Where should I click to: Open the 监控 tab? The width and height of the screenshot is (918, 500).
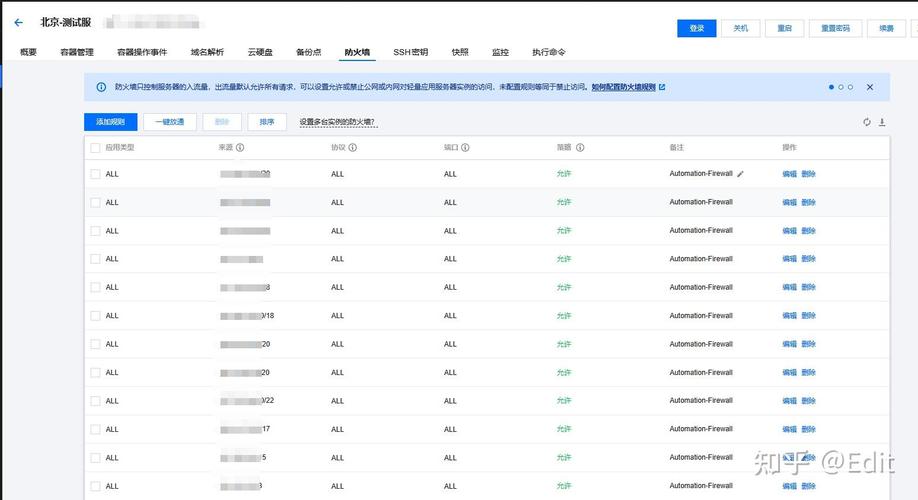[501, 52]
